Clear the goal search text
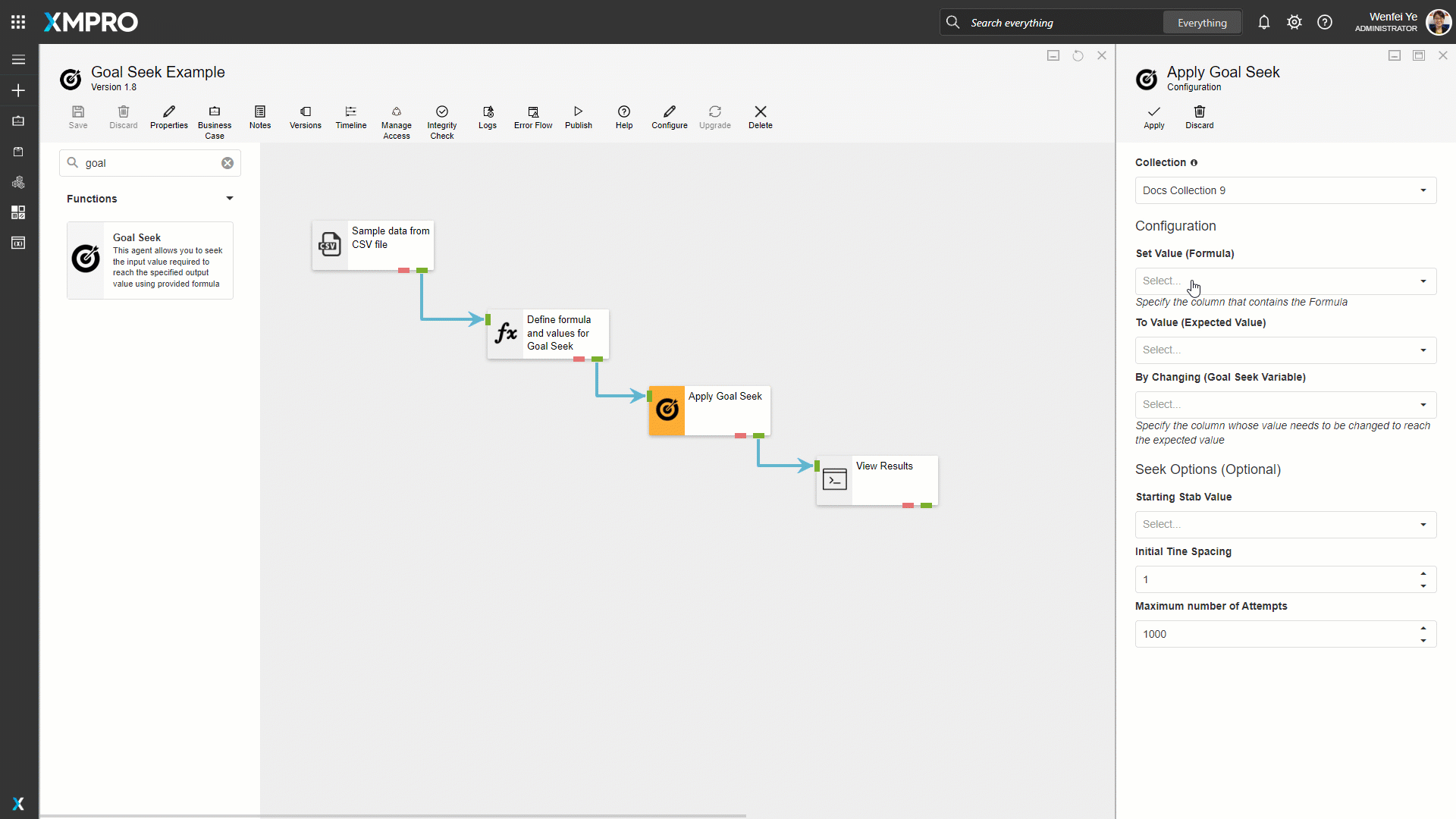1456x819 pixels. coord(227,163)
